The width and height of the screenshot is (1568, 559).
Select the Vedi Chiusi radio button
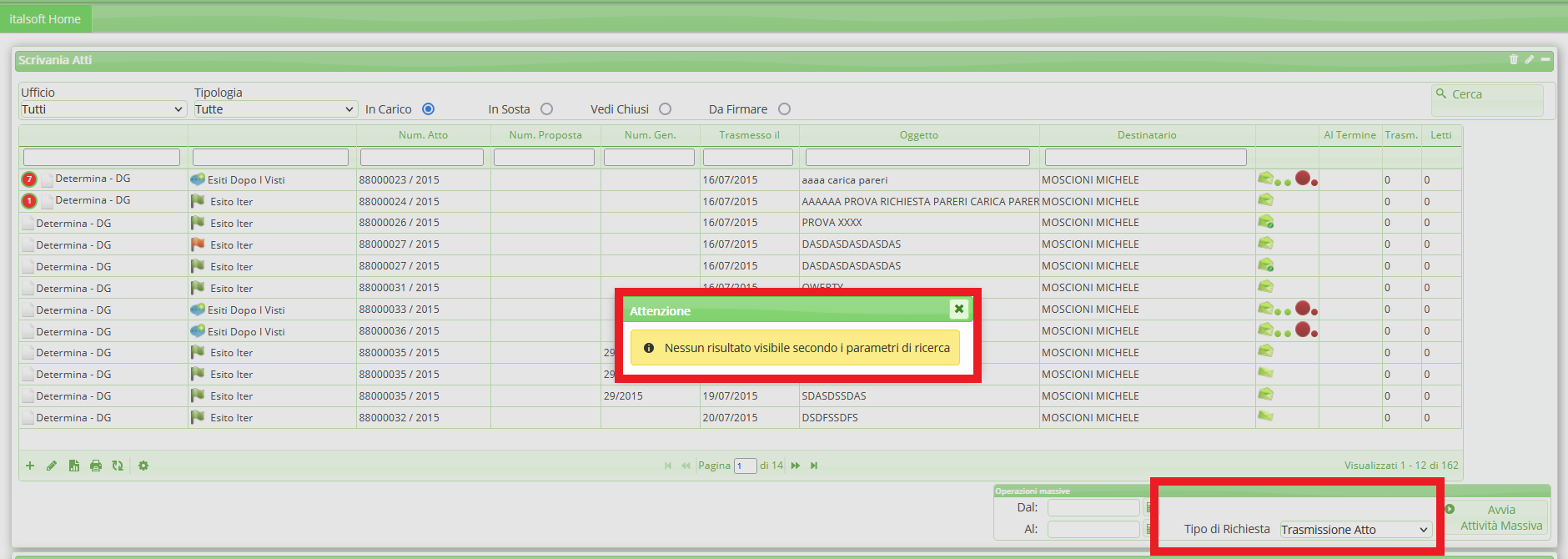pyautogui.click(x=666, y=109)
